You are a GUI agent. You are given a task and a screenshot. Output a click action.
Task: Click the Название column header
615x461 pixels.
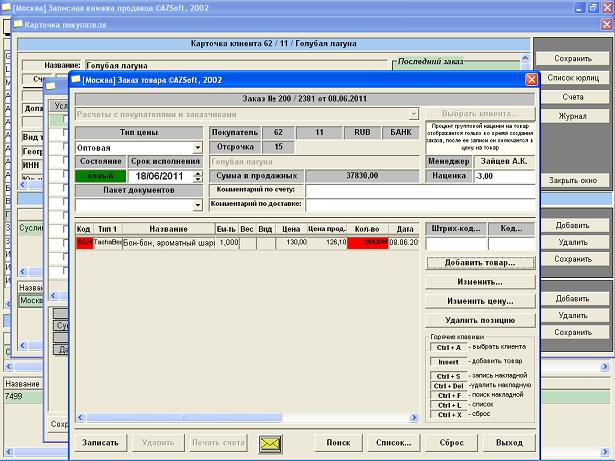(169, 229)
